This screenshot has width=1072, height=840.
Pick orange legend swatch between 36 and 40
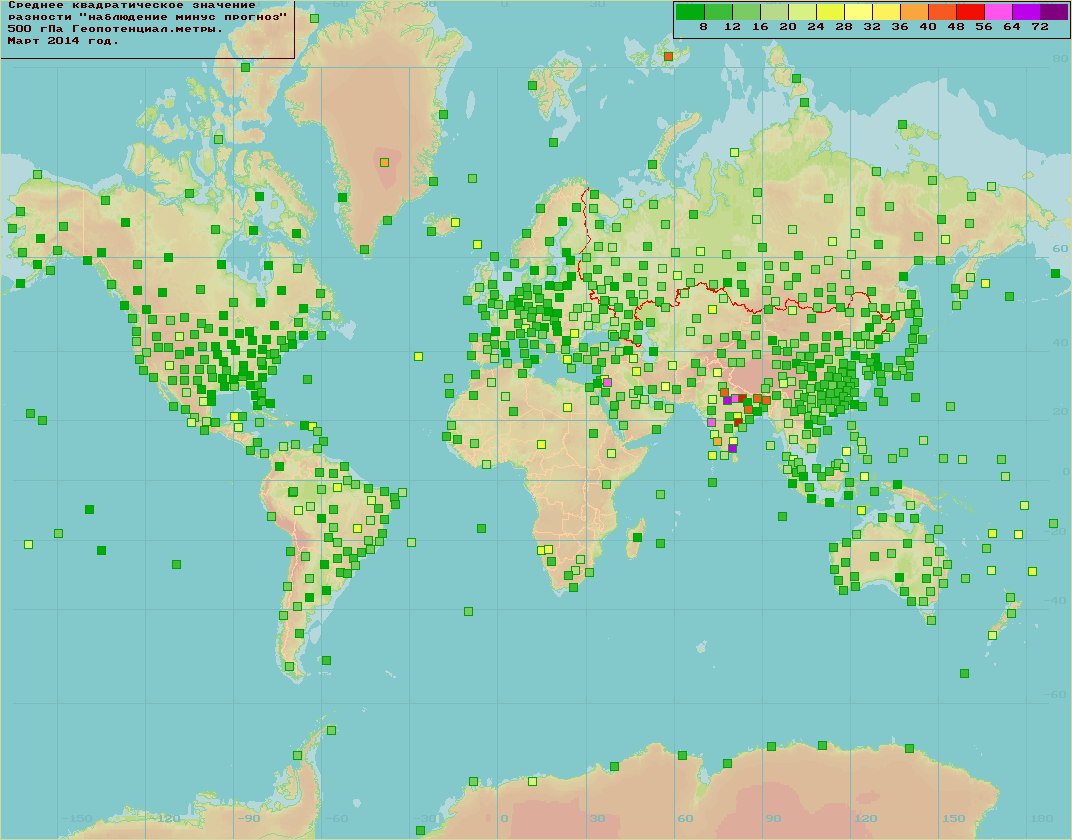tap(914, 12)
